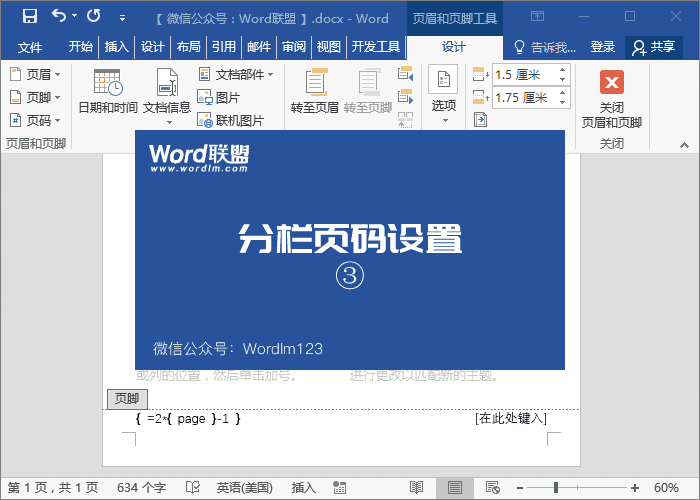The width and height of the screenshot is (700, 500).
Task: Click the link to previous header icon
Action: [x=405, y=120]
